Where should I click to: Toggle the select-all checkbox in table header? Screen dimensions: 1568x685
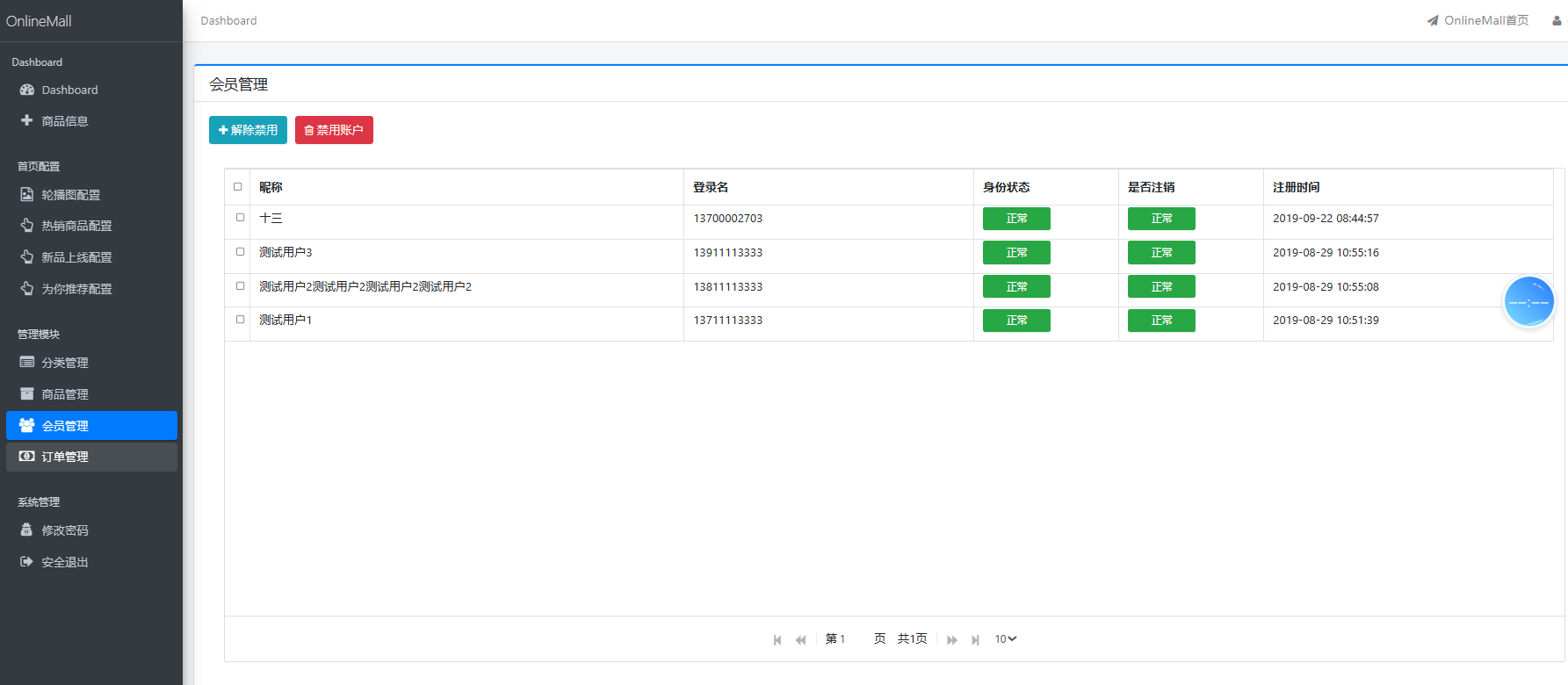(237, 186)
